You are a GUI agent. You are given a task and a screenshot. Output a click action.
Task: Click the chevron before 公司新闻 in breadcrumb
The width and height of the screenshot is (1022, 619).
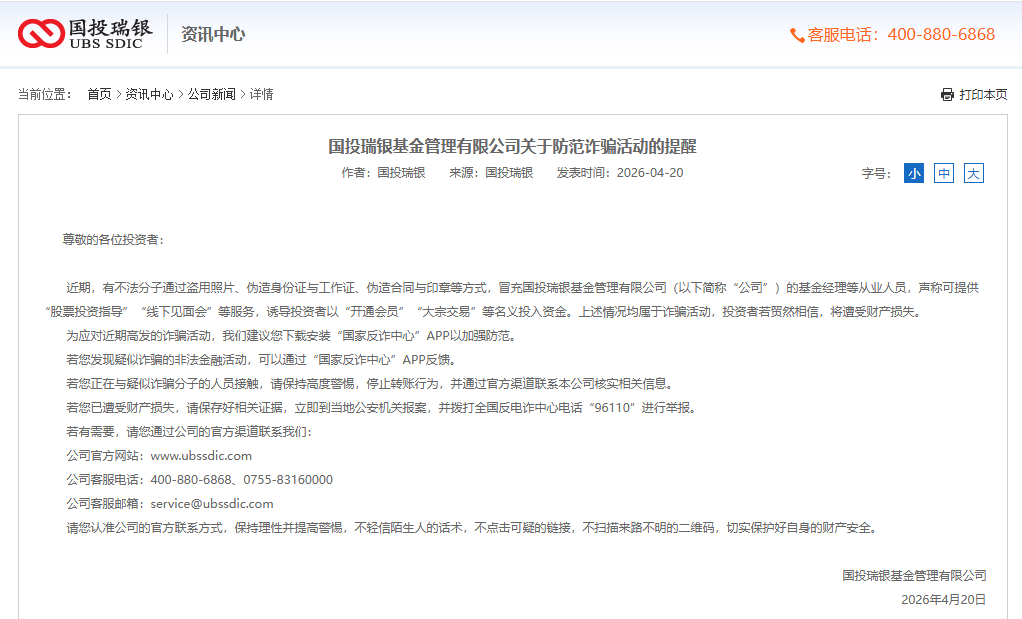pos(181,95)
